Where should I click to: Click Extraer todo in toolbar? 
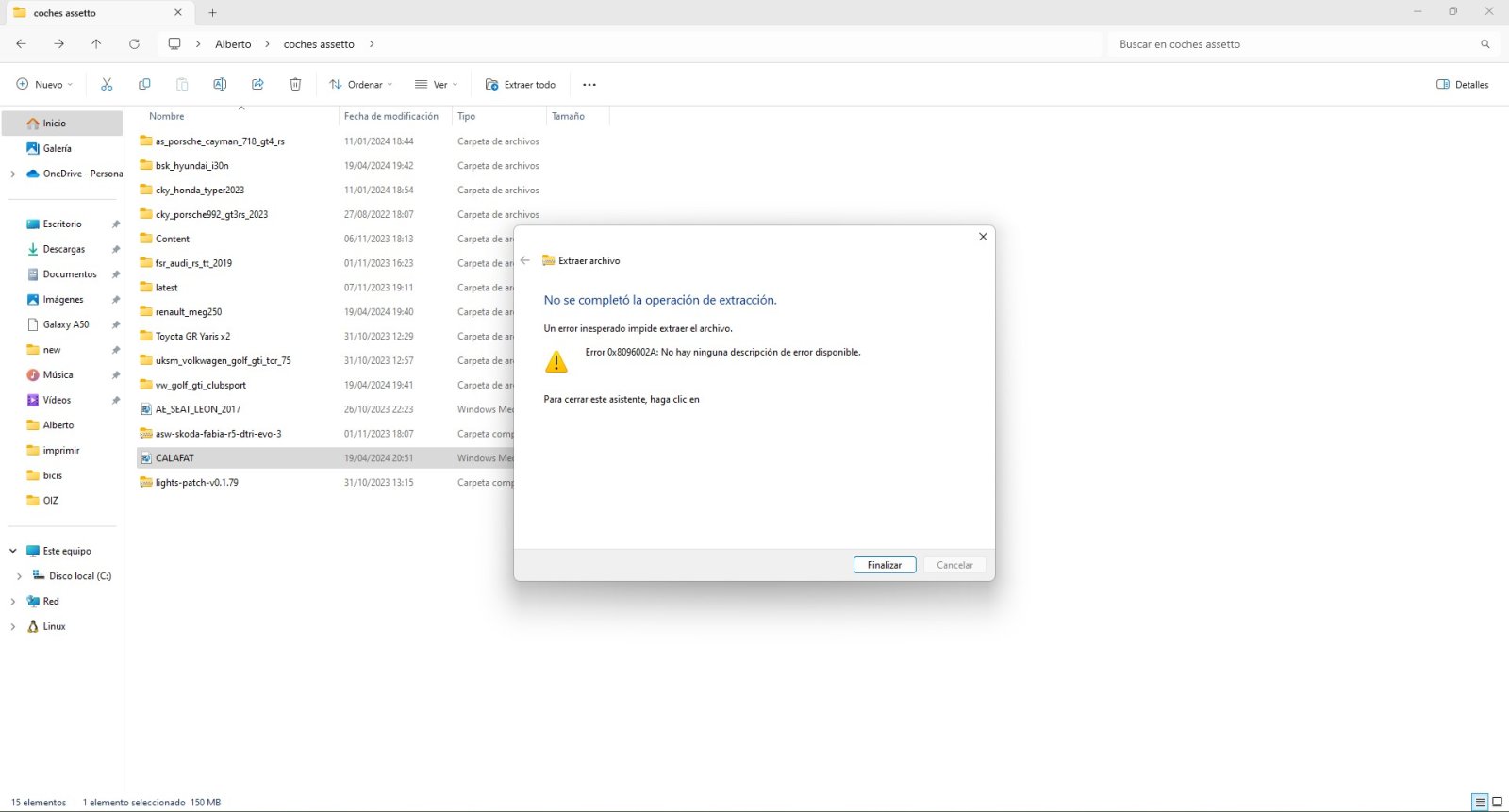click(521, 85)
